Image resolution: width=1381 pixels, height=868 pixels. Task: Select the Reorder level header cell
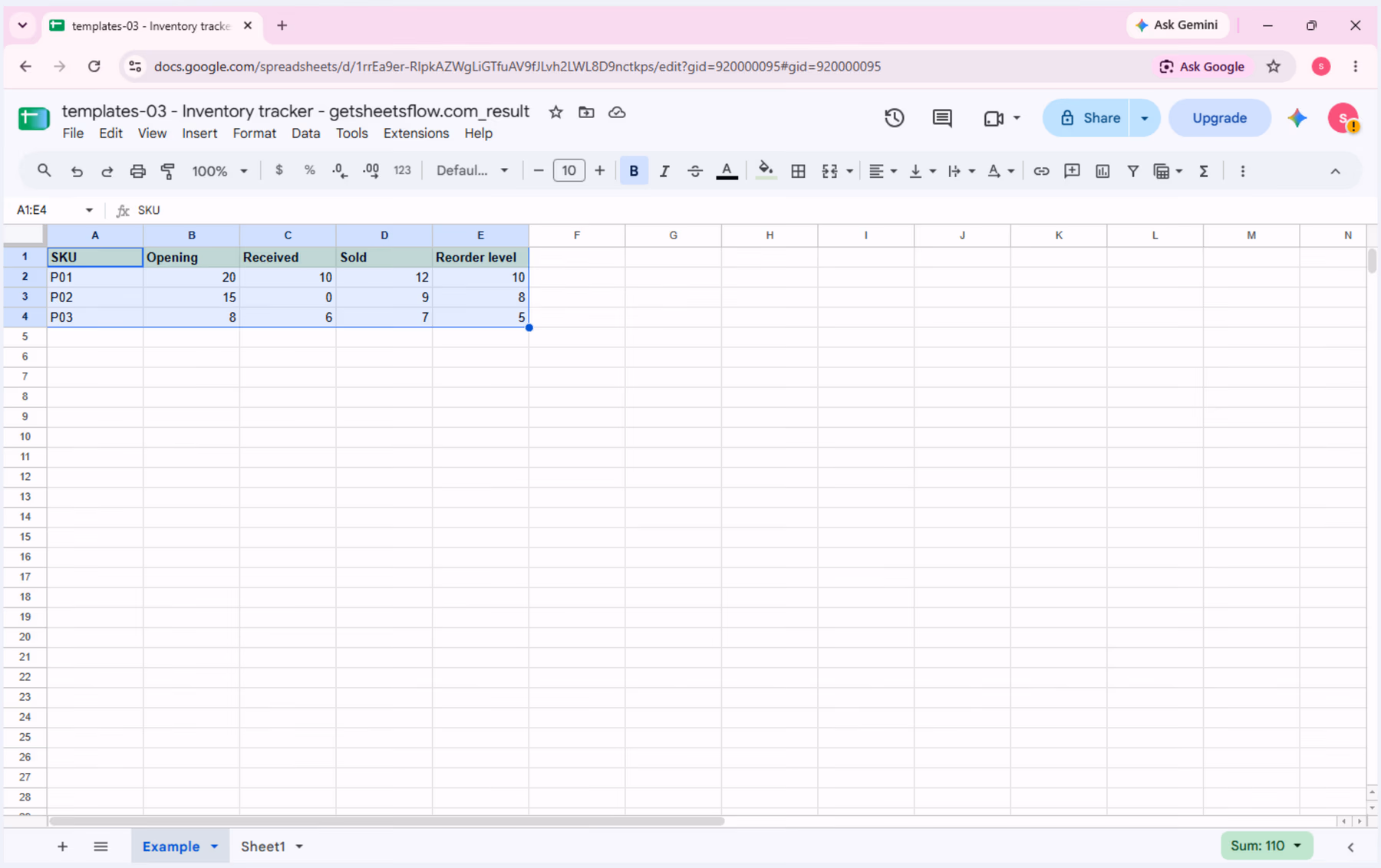pyautogui.click(x=480, y=257)
